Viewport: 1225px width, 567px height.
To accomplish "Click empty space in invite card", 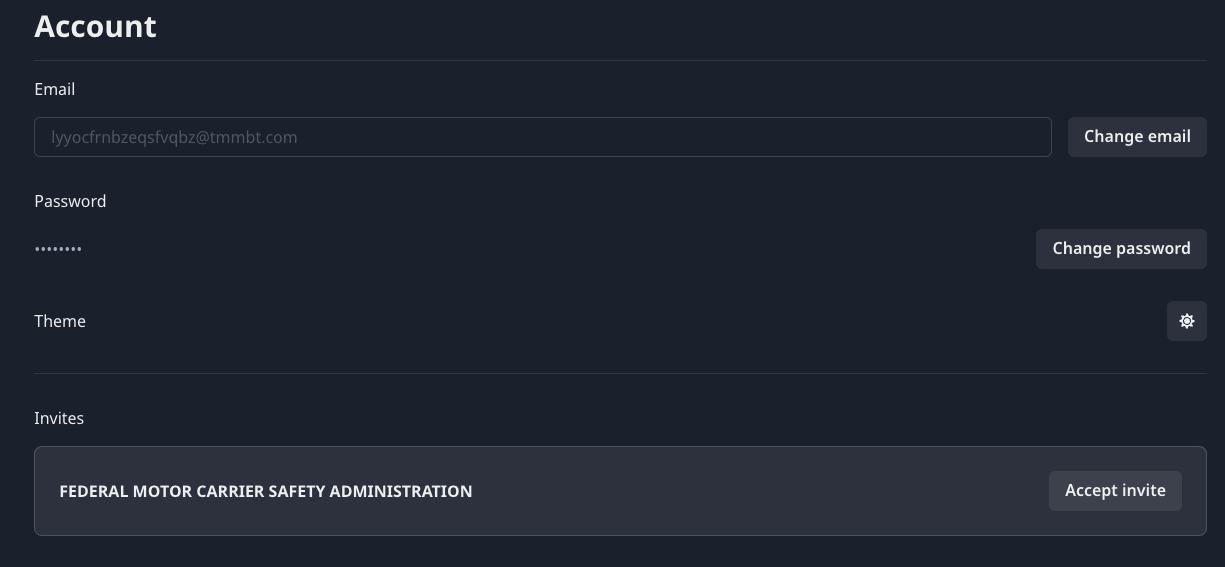I will [760, 491].
